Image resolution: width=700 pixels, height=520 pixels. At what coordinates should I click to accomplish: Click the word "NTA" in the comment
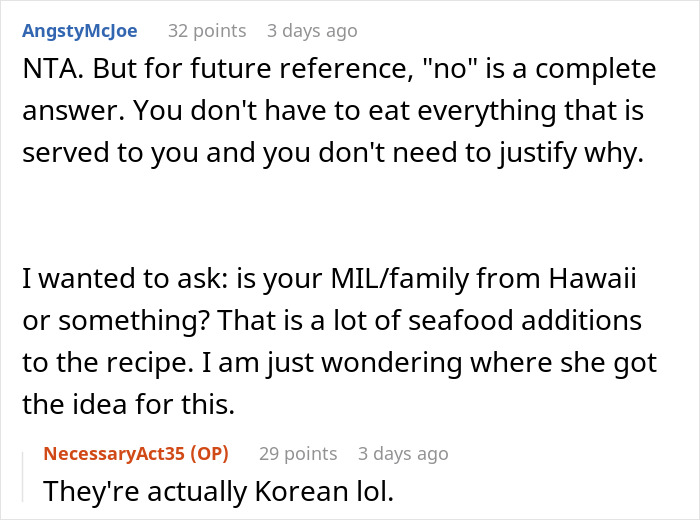(x=46, y=71)
